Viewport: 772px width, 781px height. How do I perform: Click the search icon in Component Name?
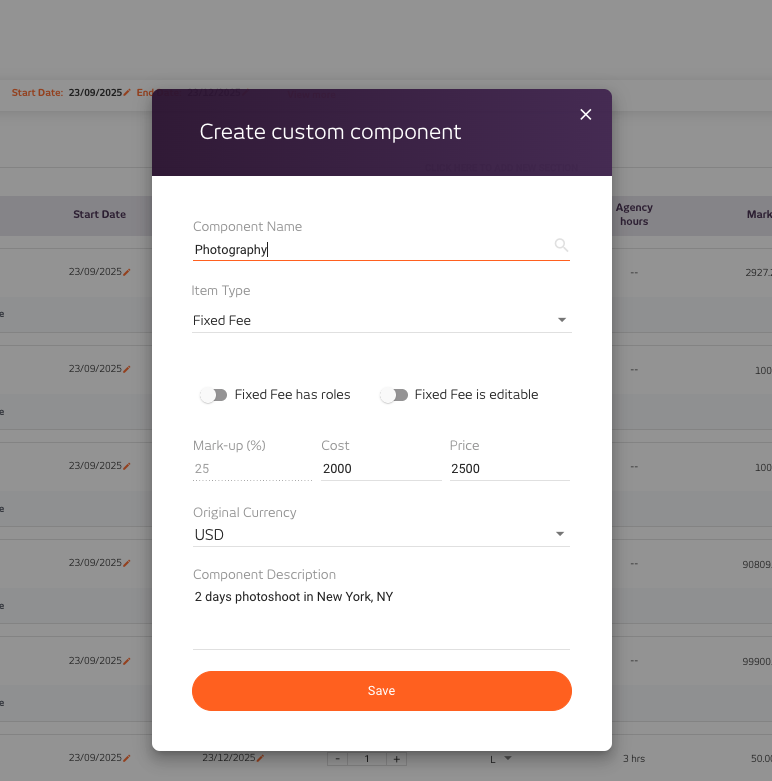coord(561,245)
